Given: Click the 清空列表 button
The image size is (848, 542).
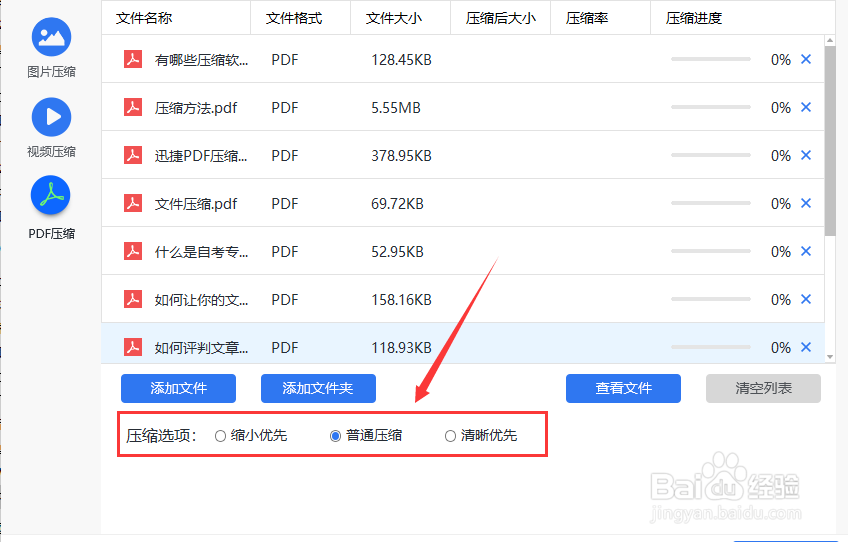Looking at the screenshot, I should (x=763, y=388).
